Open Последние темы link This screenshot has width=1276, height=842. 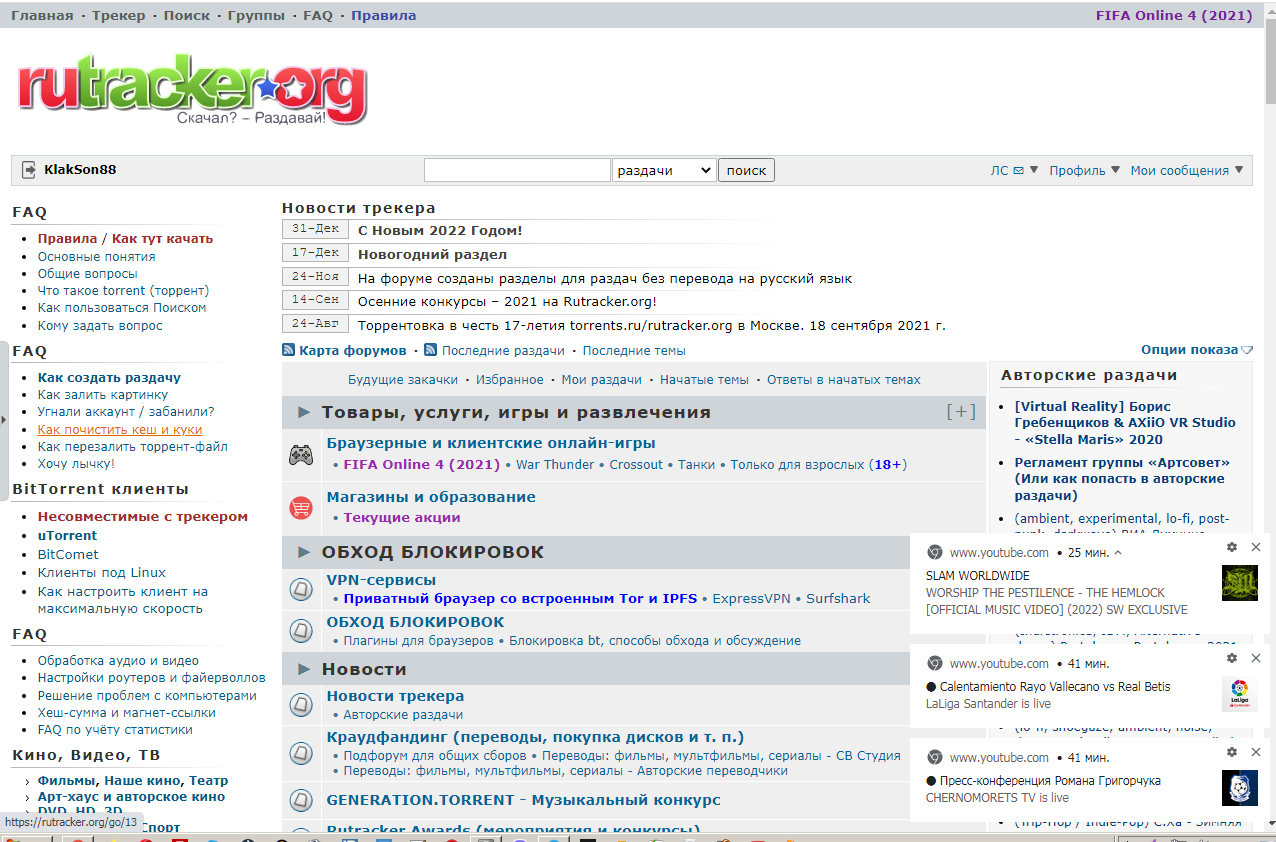[634, 351]
